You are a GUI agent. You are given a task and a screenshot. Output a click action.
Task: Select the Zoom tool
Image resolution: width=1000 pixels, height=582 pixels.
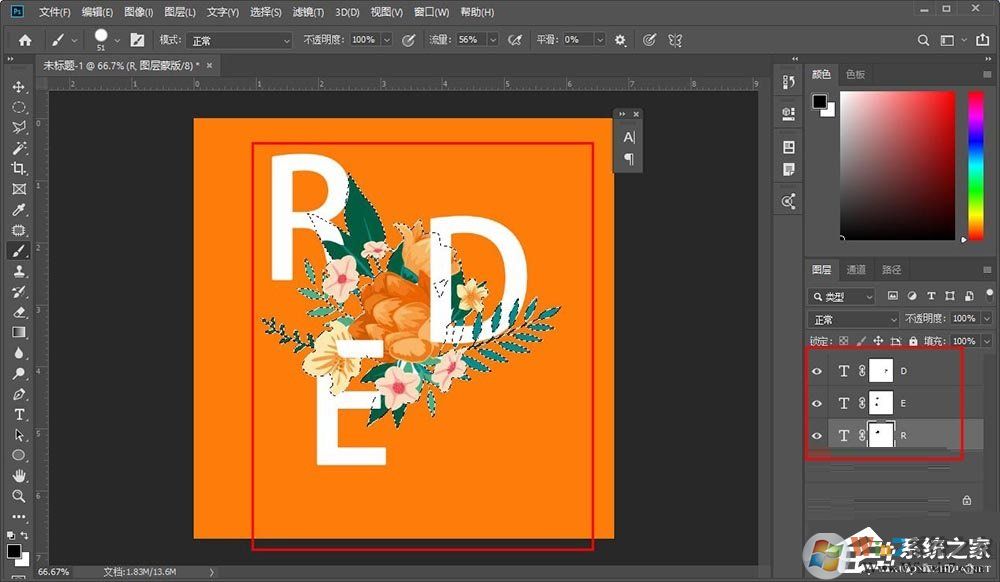point(18,497)
